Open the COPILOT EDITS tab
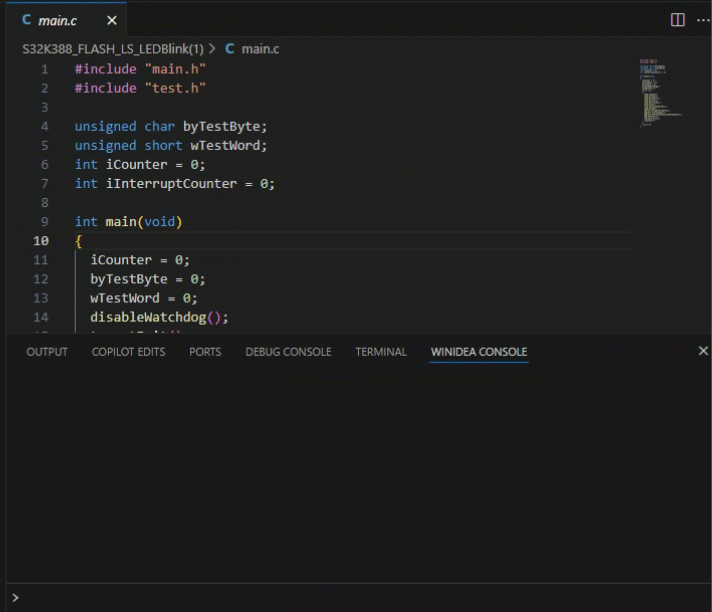 128,352
